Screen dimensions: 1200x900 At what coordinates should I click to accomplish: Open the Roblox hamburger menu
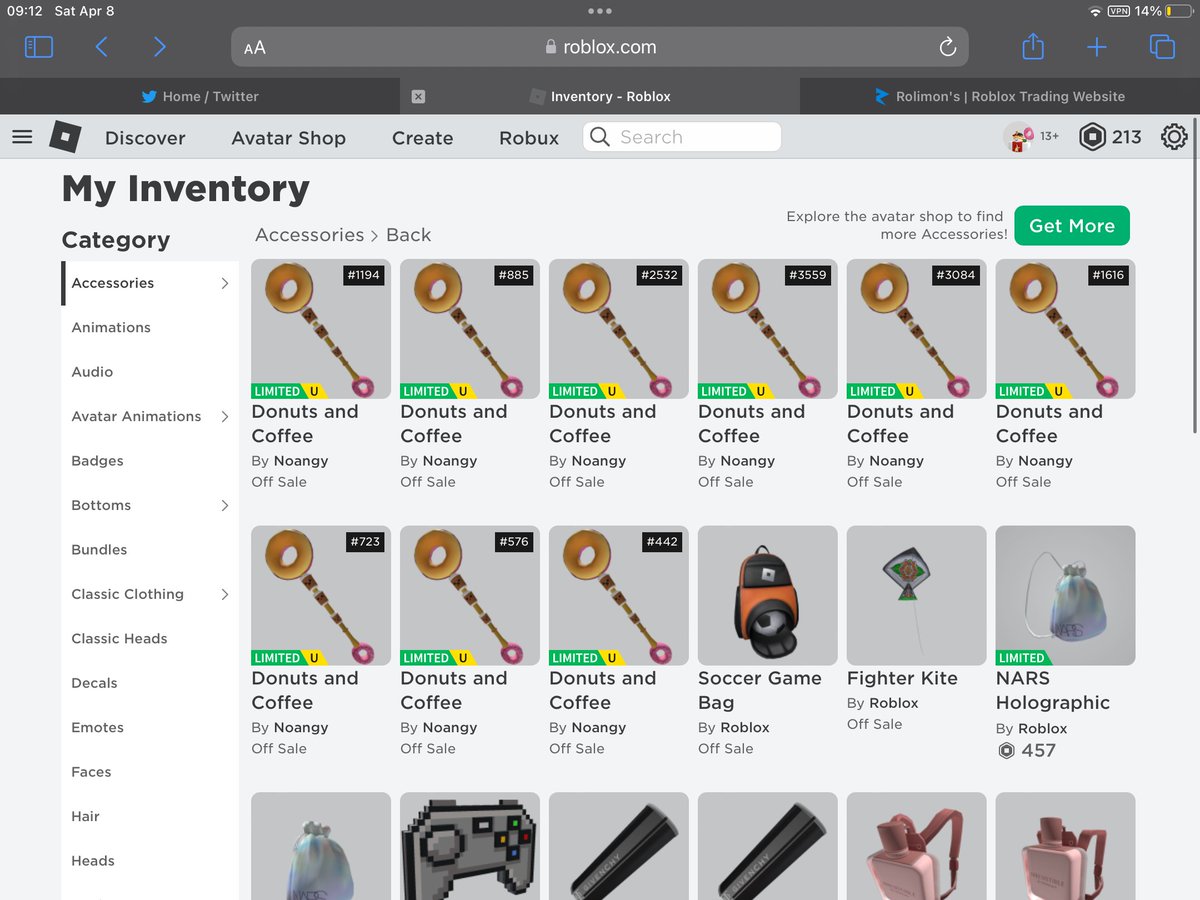click(22, 137)
